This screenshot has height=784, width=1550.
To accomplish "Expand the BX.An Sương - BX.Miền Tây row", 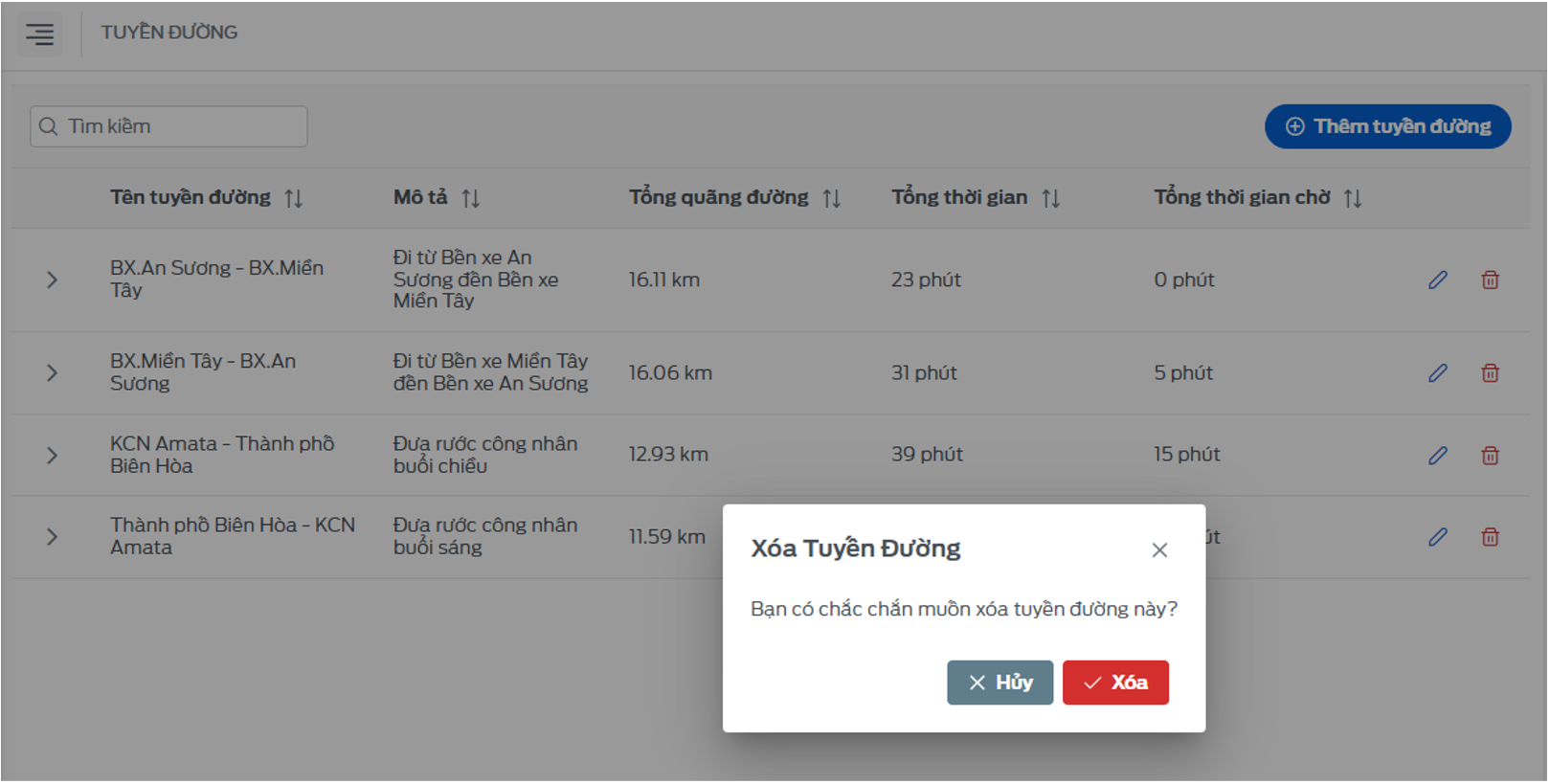I will pos(53,280).
